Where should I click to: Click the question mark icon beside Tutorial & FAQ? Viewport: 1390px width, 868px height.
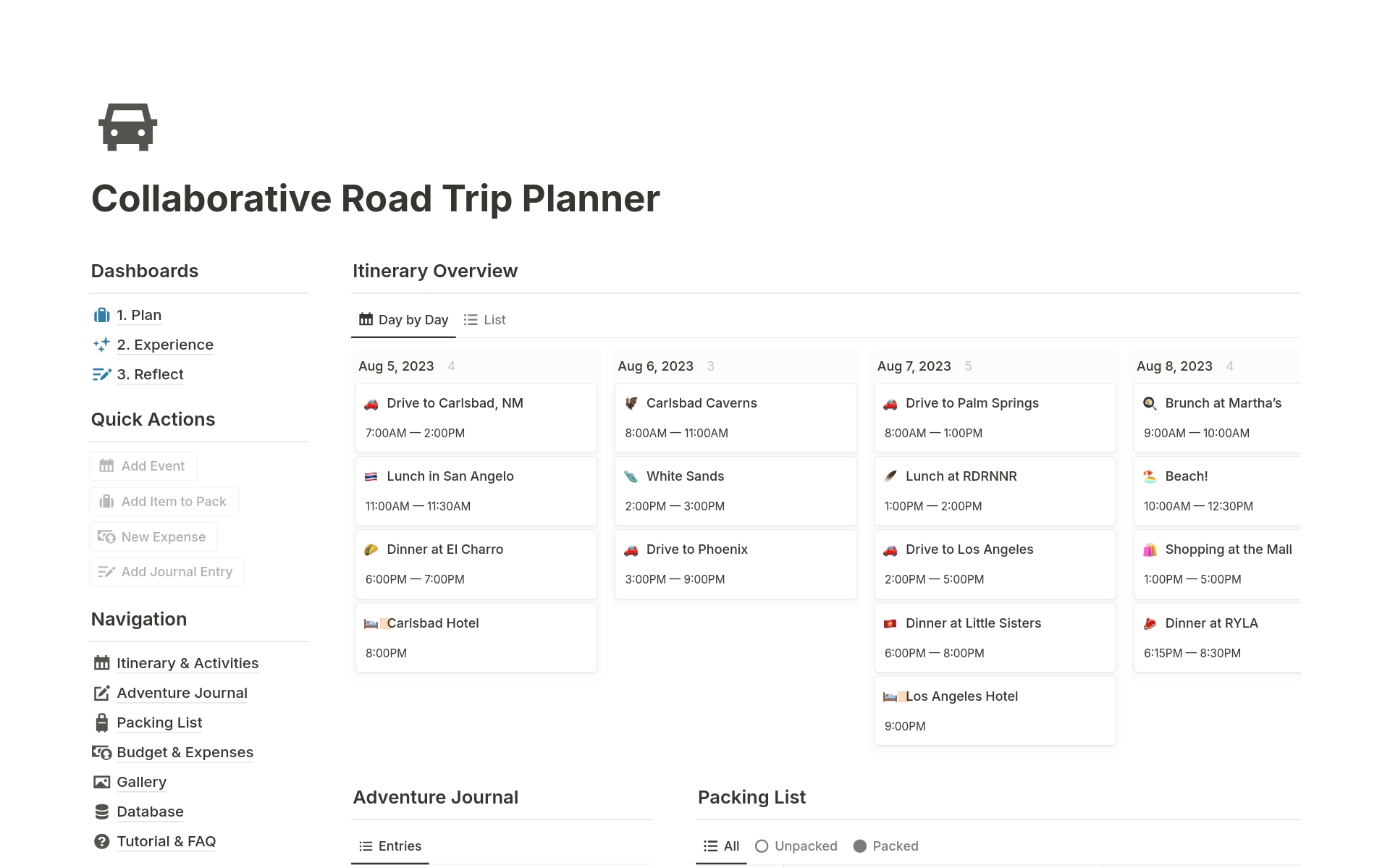tap(101, 841)
